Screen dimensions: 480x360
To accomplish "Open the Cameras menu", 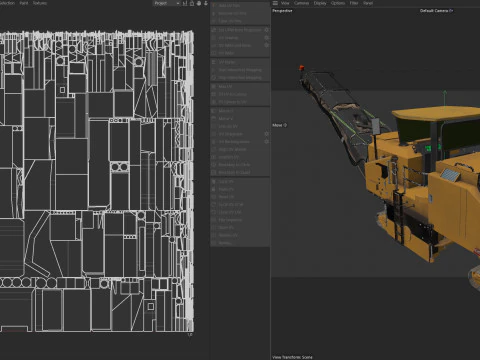I will click(301, 3).
